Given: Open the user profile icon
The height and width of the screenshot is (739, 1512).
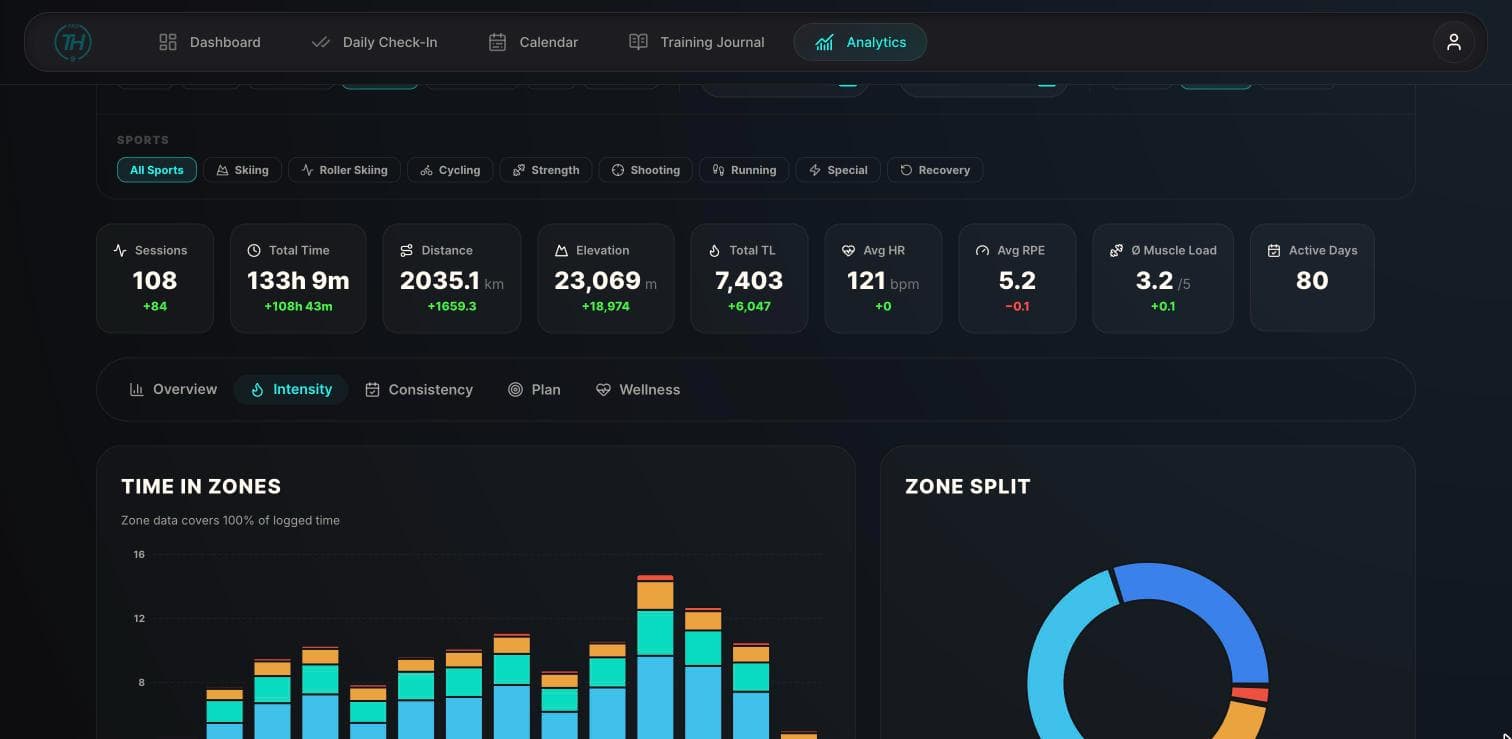Looking at the screenshot, I should [x=1454, y=42].
